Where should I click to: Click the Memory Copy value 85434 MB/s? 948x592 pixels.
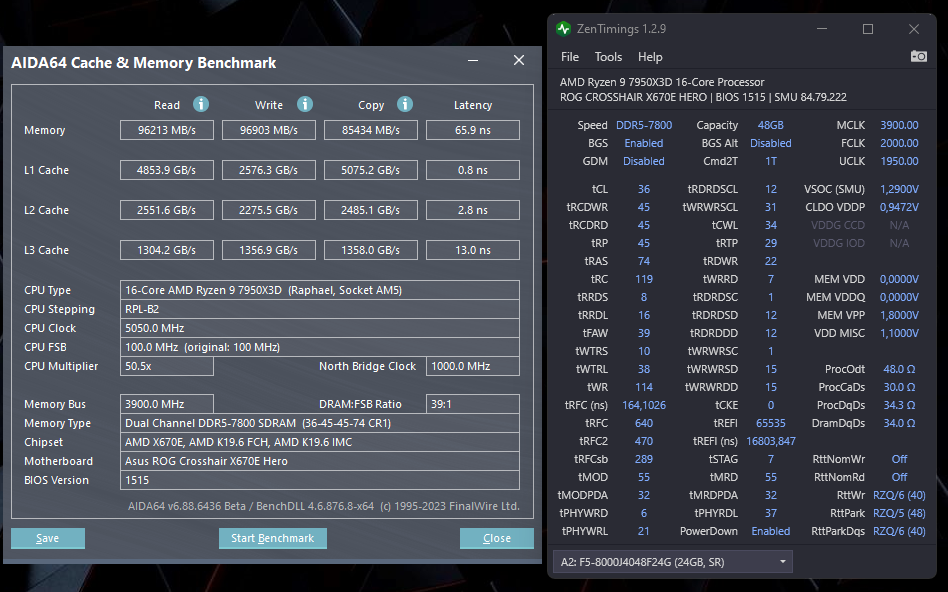tap(371, 130)
